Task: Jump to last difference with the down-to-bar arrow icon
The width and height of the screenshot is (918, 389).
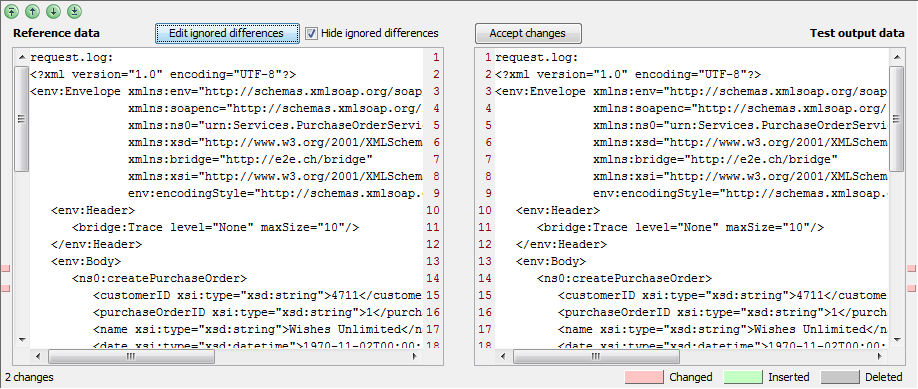Action: click(x=74, y=11)
